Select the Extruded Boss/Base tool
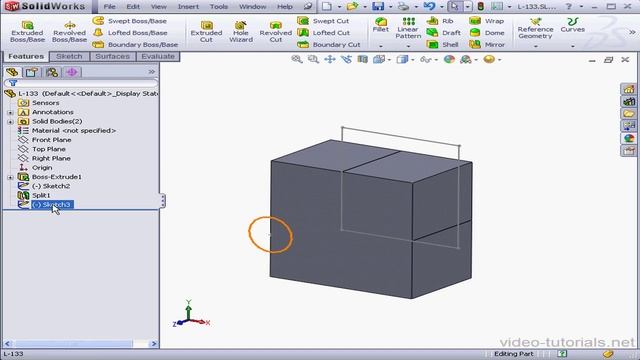640x360 pixels. (27, 31)
